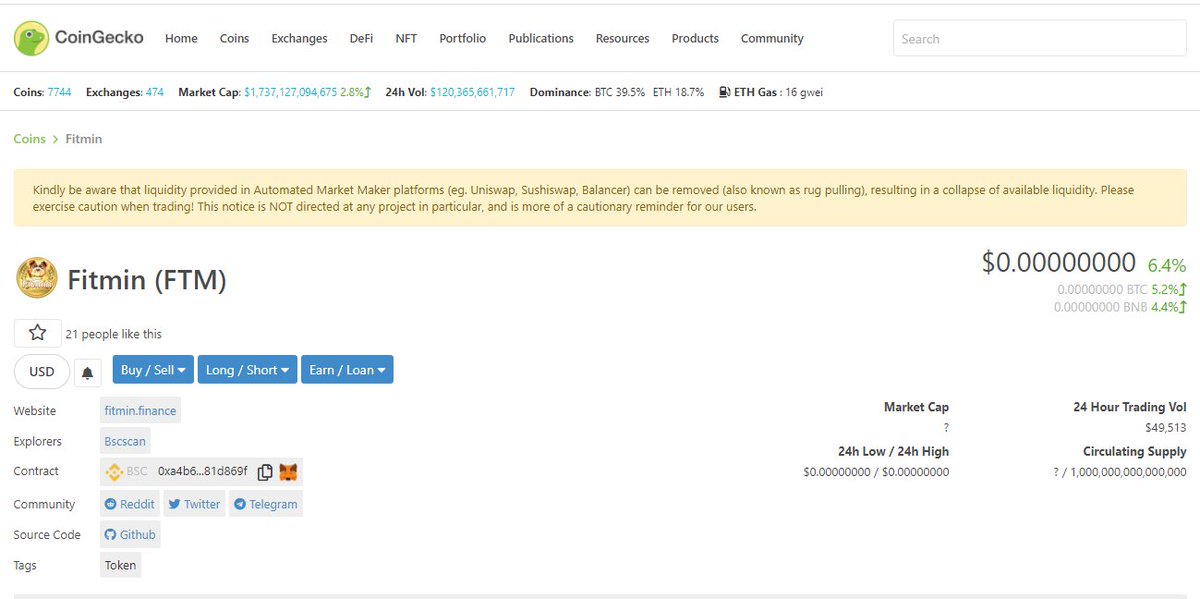Expand the Buy / Sell dropdown
The image size is (1200, 599).
tap(153, 370)
